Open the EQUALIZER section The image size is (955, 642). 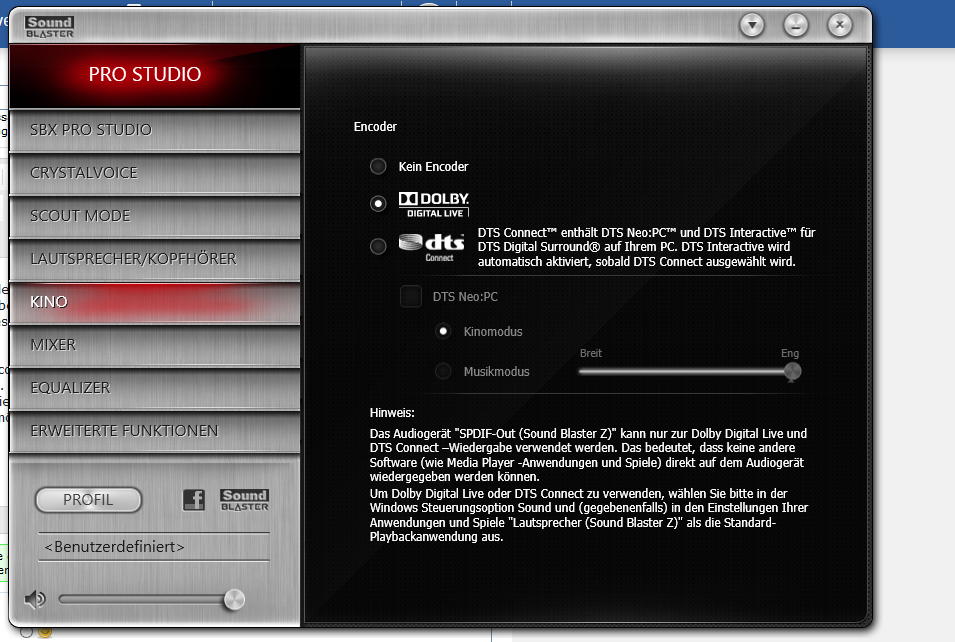pyautogui.click(x=155, y=388)
